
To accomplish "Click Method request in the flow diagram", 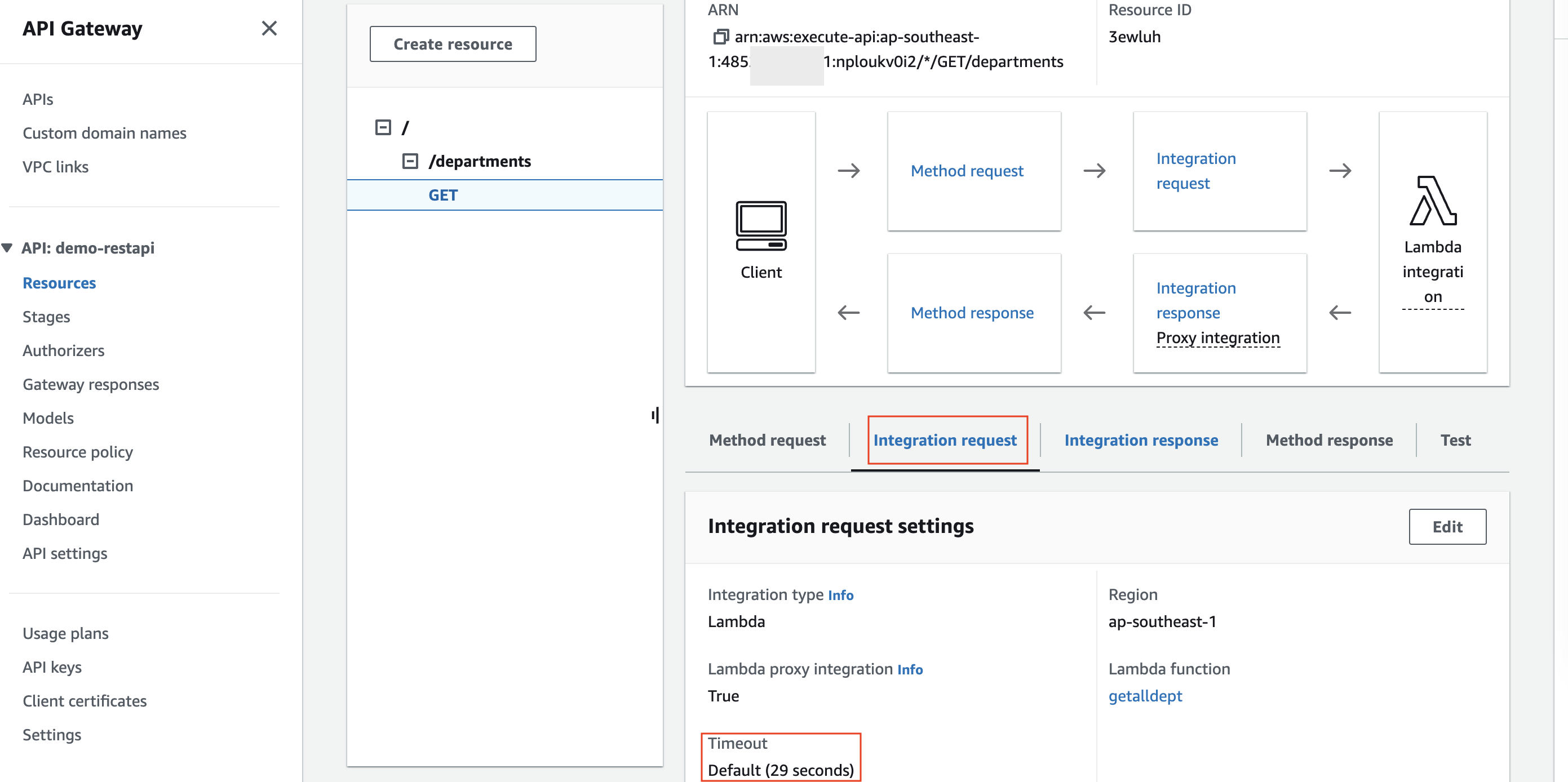I will (x=967, y=171).
